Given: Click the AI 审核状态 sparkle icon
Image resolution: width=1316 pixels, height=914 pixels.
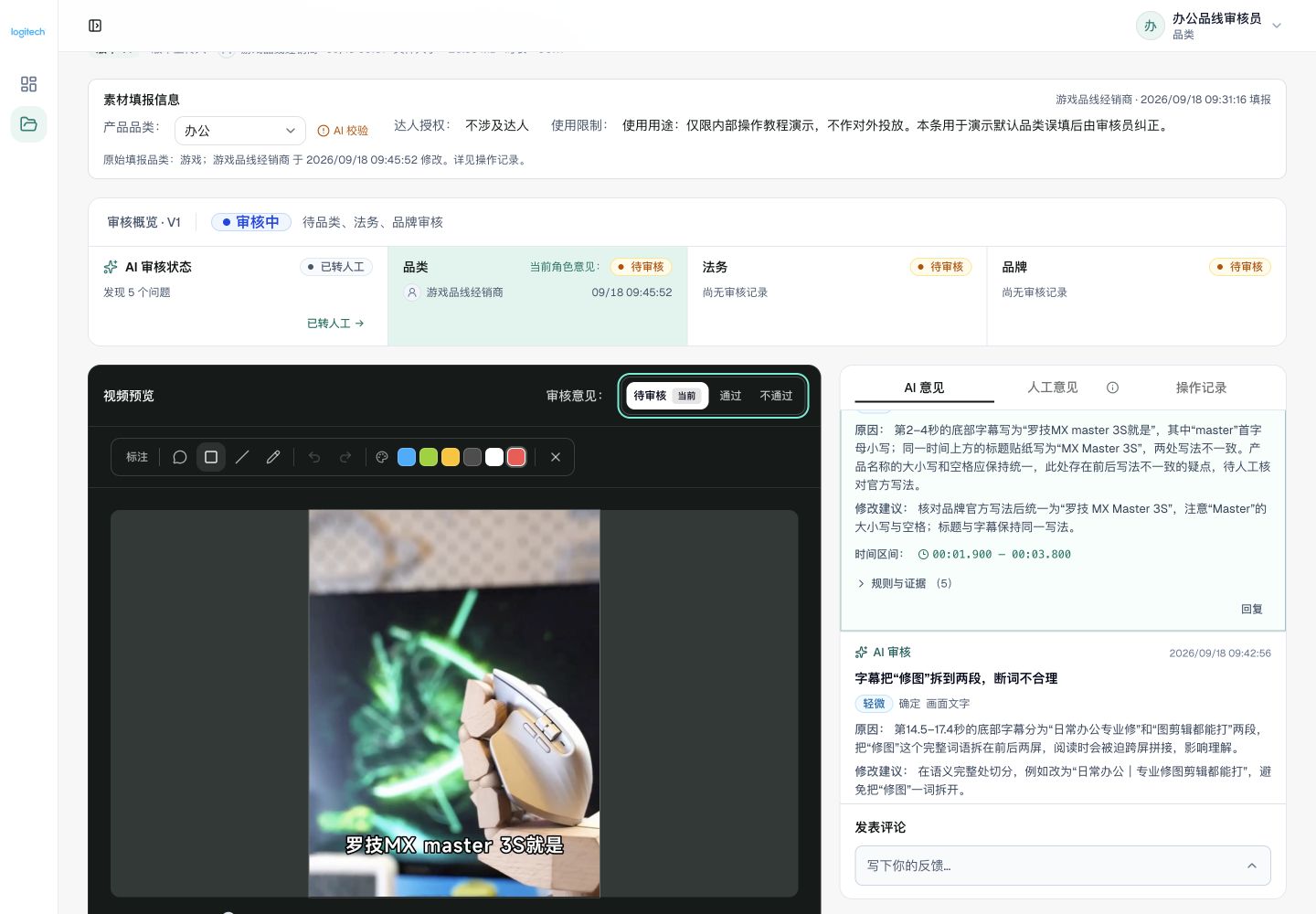Looking at the screenshot, I should [x=111, y=267].
